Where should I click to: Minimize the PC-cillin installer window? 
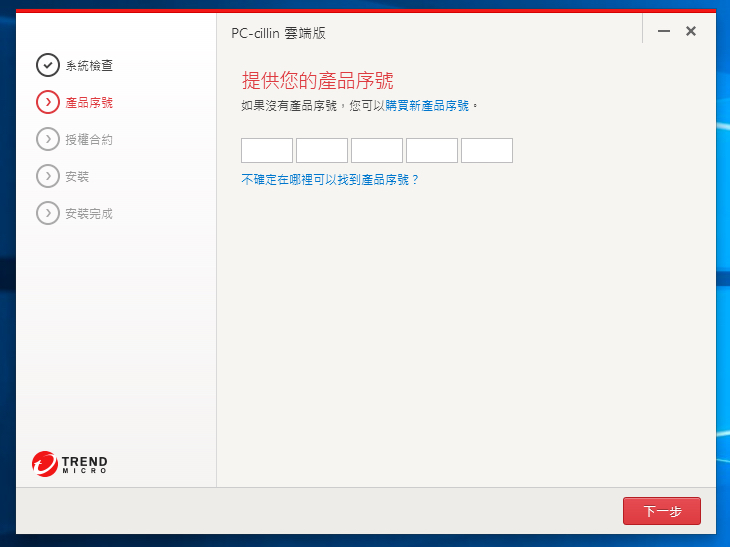point(664,31)
